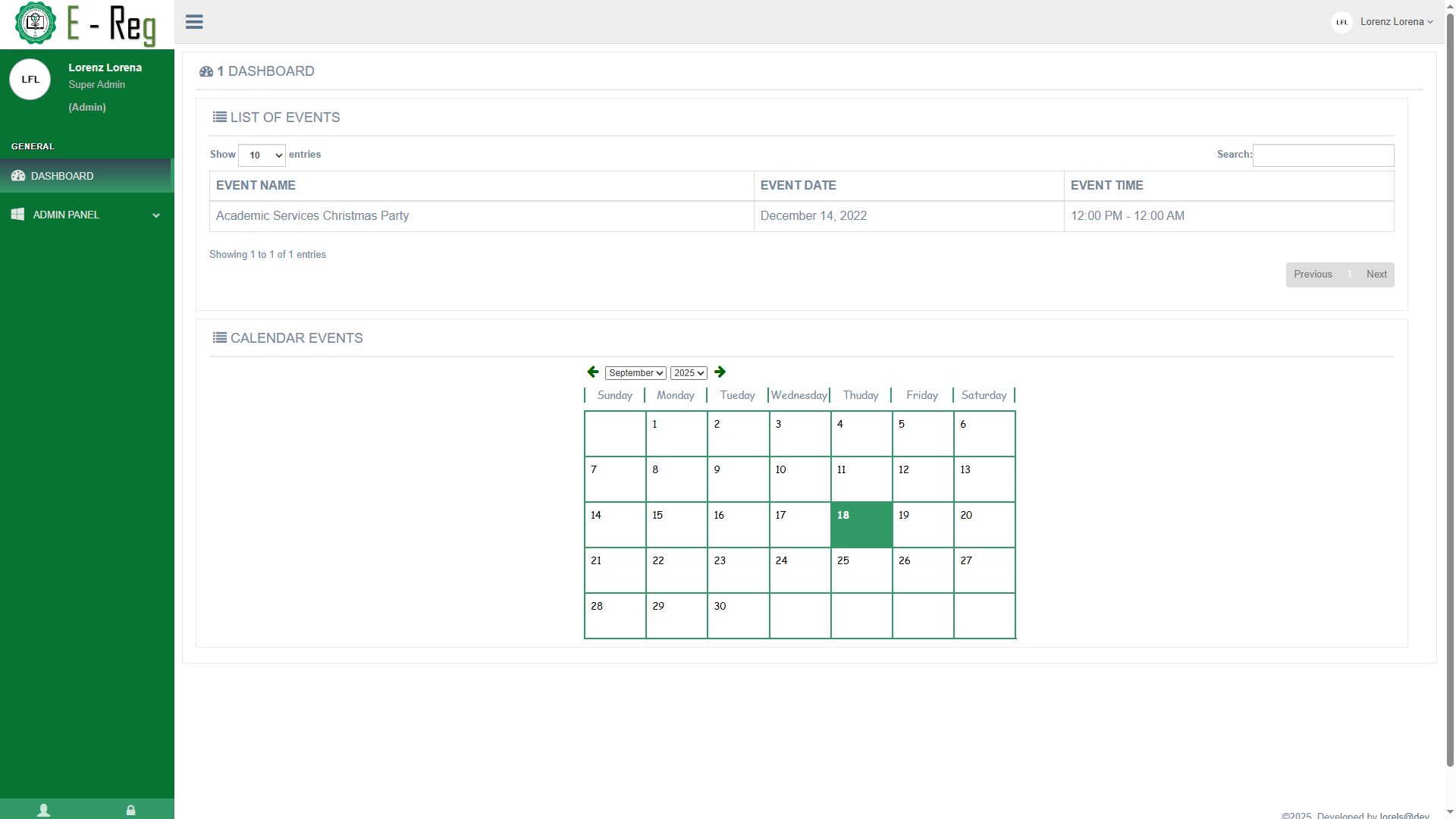The height and width of the screenshot is (819, 1456).
Task: Click the E-Reg school logo
Action: (x=36, y=24)
